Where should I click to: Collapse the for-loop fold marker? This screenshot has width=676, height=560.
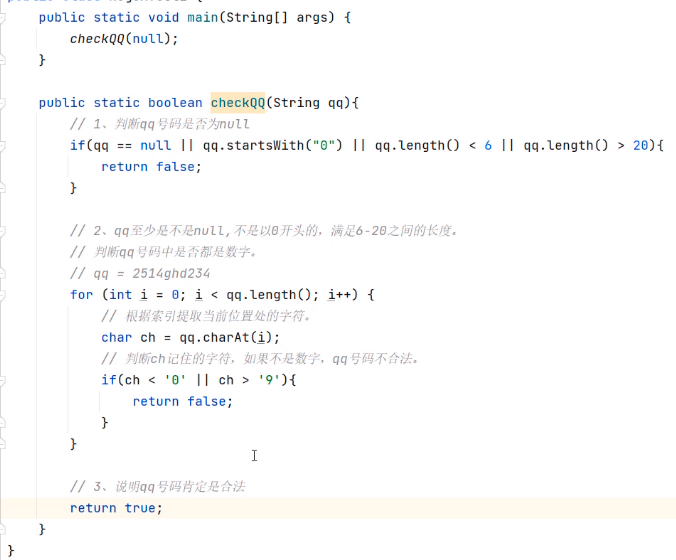click(x=2, y=295)
